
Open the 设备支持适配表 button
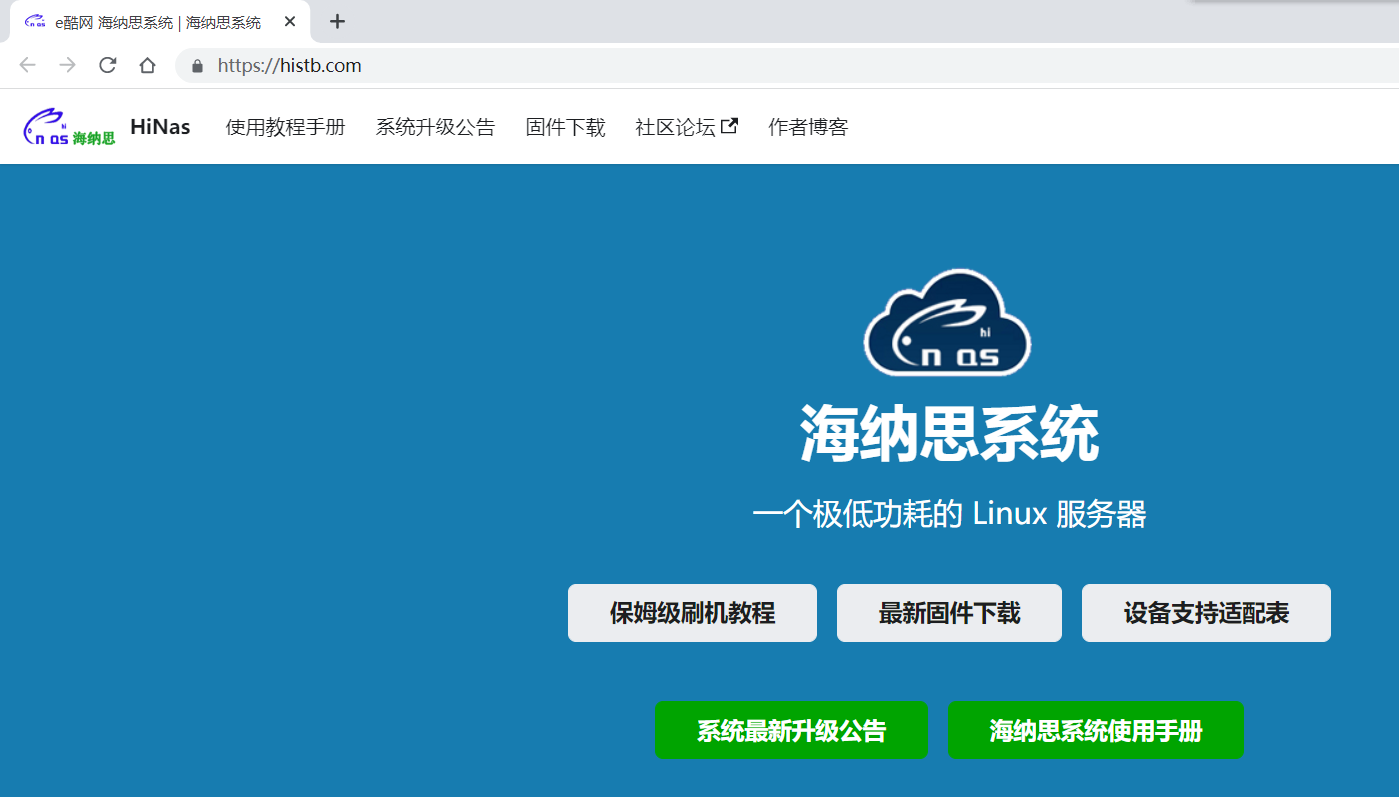tap(1206, 613)
